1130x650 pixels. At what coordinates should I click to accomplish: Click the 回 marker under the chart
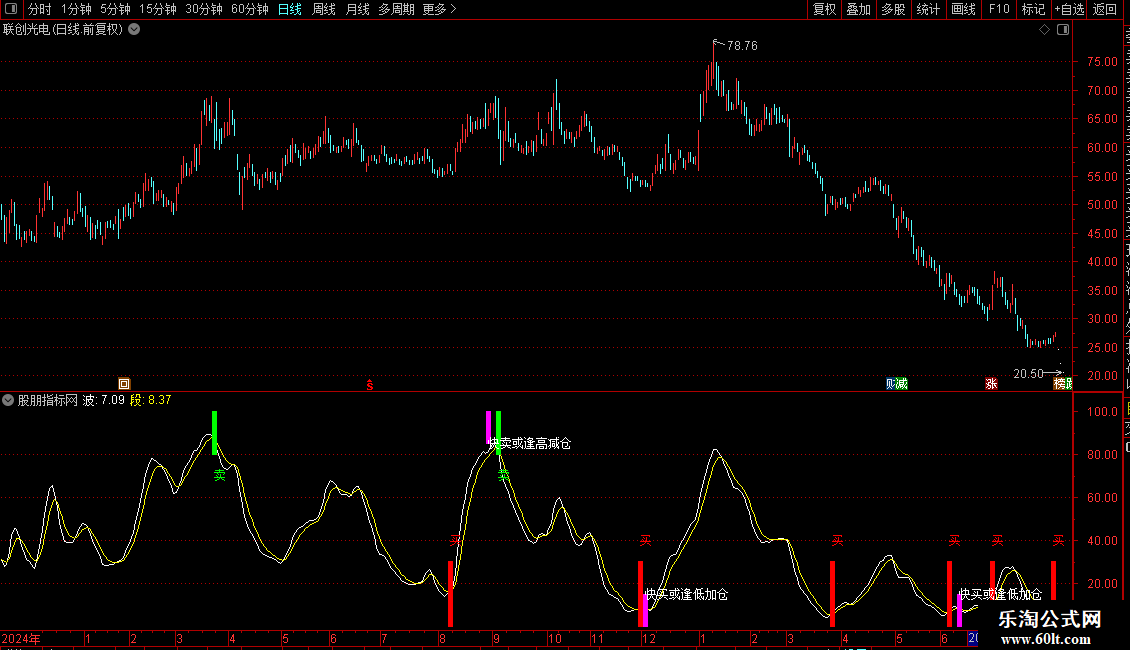[124, 383]
